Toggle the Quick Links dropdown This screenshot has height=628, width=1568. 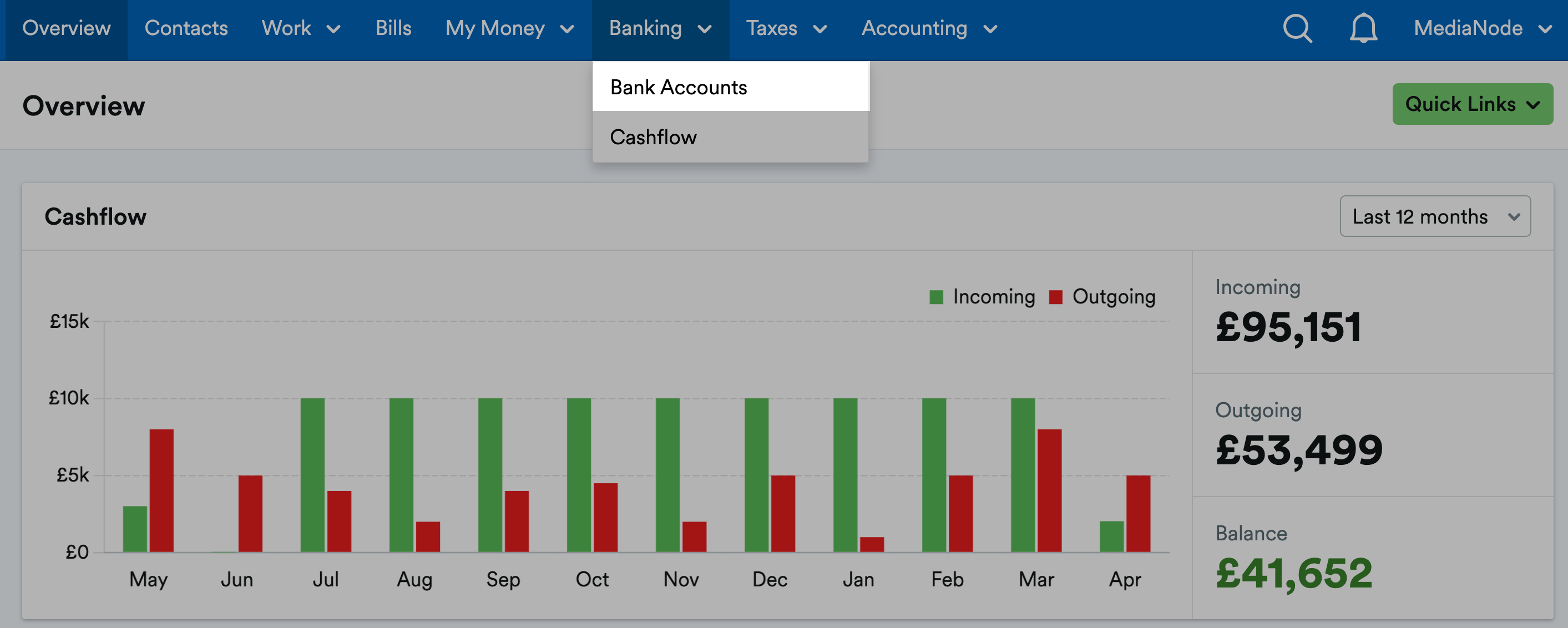(x=1472, y=102)
